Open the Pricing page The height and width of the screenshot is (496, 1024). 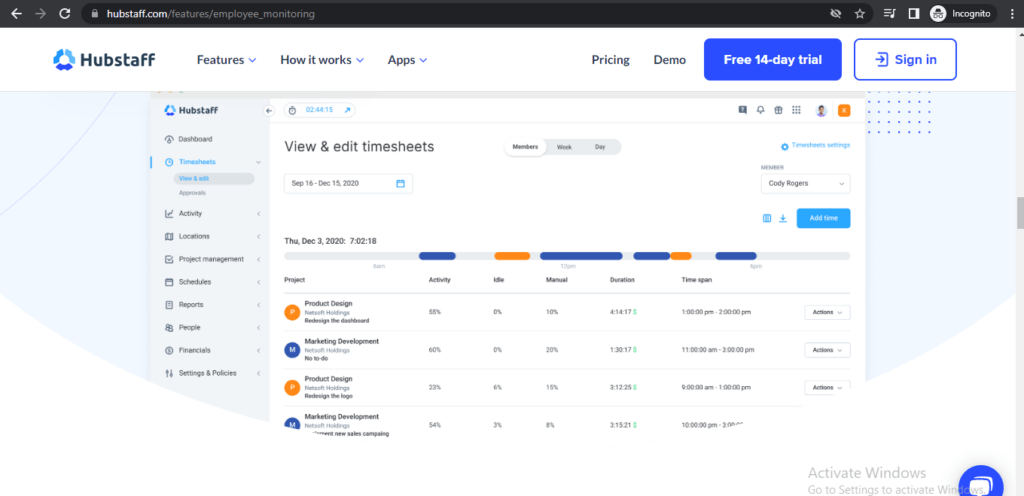pyautogui.click(x=611, y=60)
